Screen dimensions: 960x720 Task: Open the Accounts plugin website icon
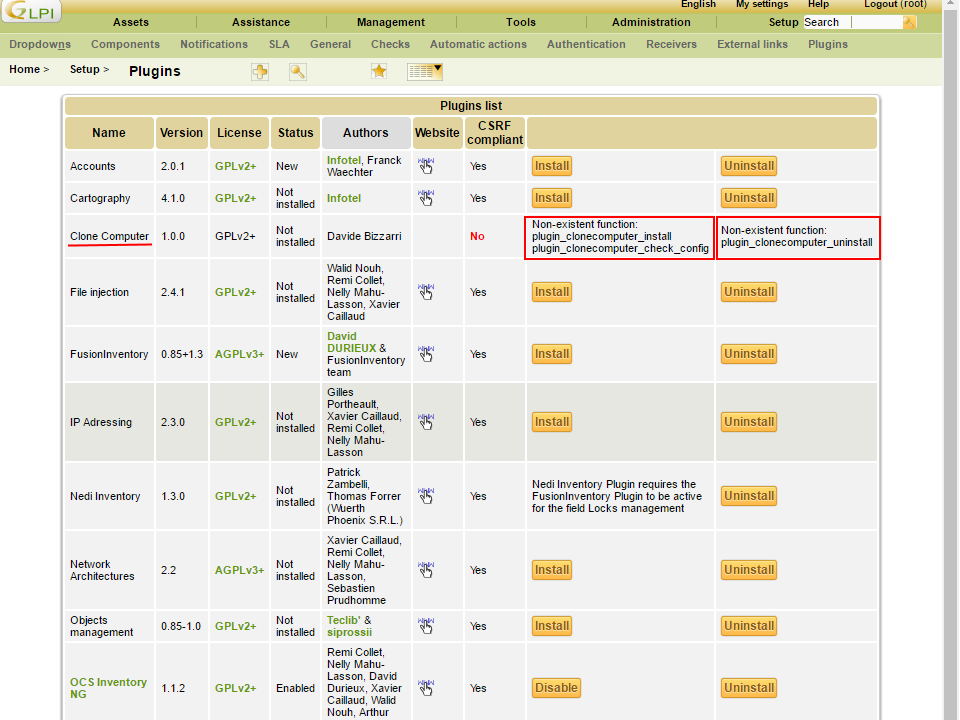point(426,166)
